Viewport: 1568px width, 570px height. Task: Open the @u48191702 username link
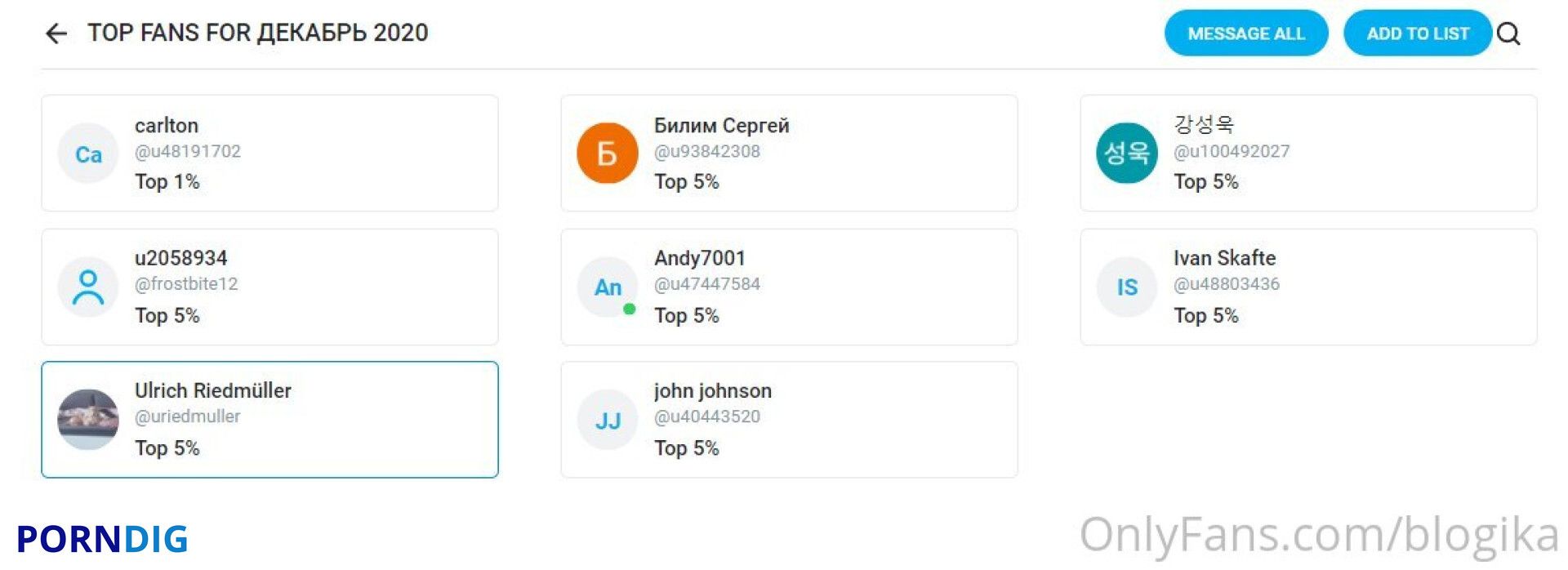(188, 152)
